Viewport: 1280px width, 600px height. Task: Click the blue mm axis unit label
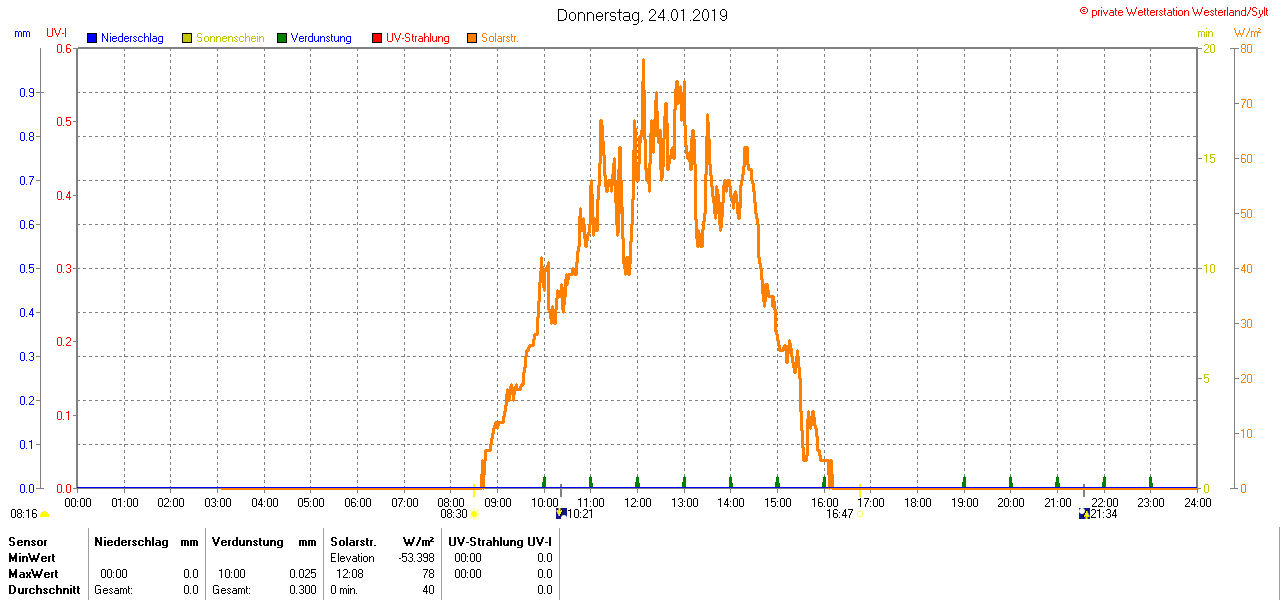(x=23, y=33)
